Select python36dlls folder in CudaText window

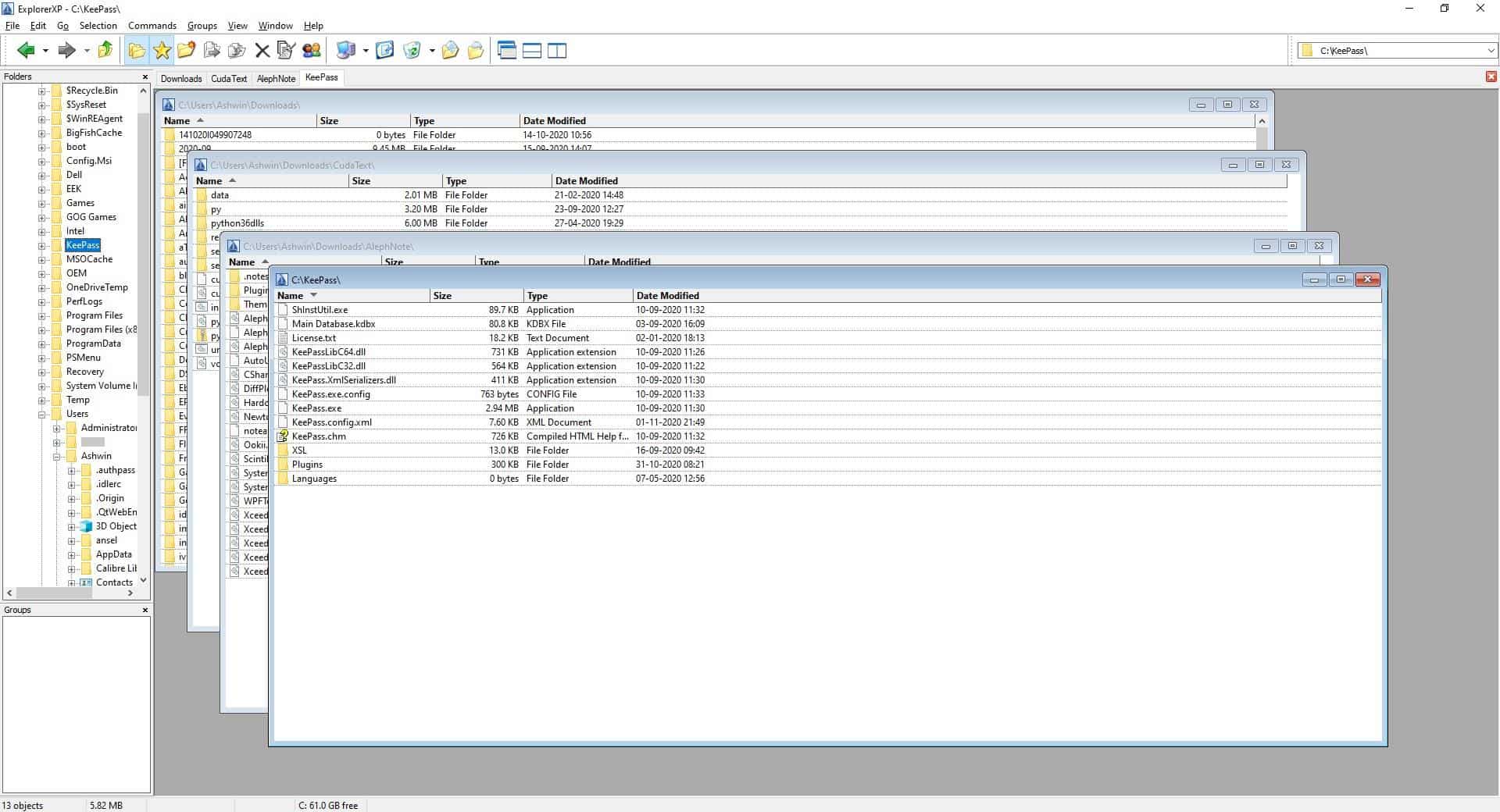point(237,223)
